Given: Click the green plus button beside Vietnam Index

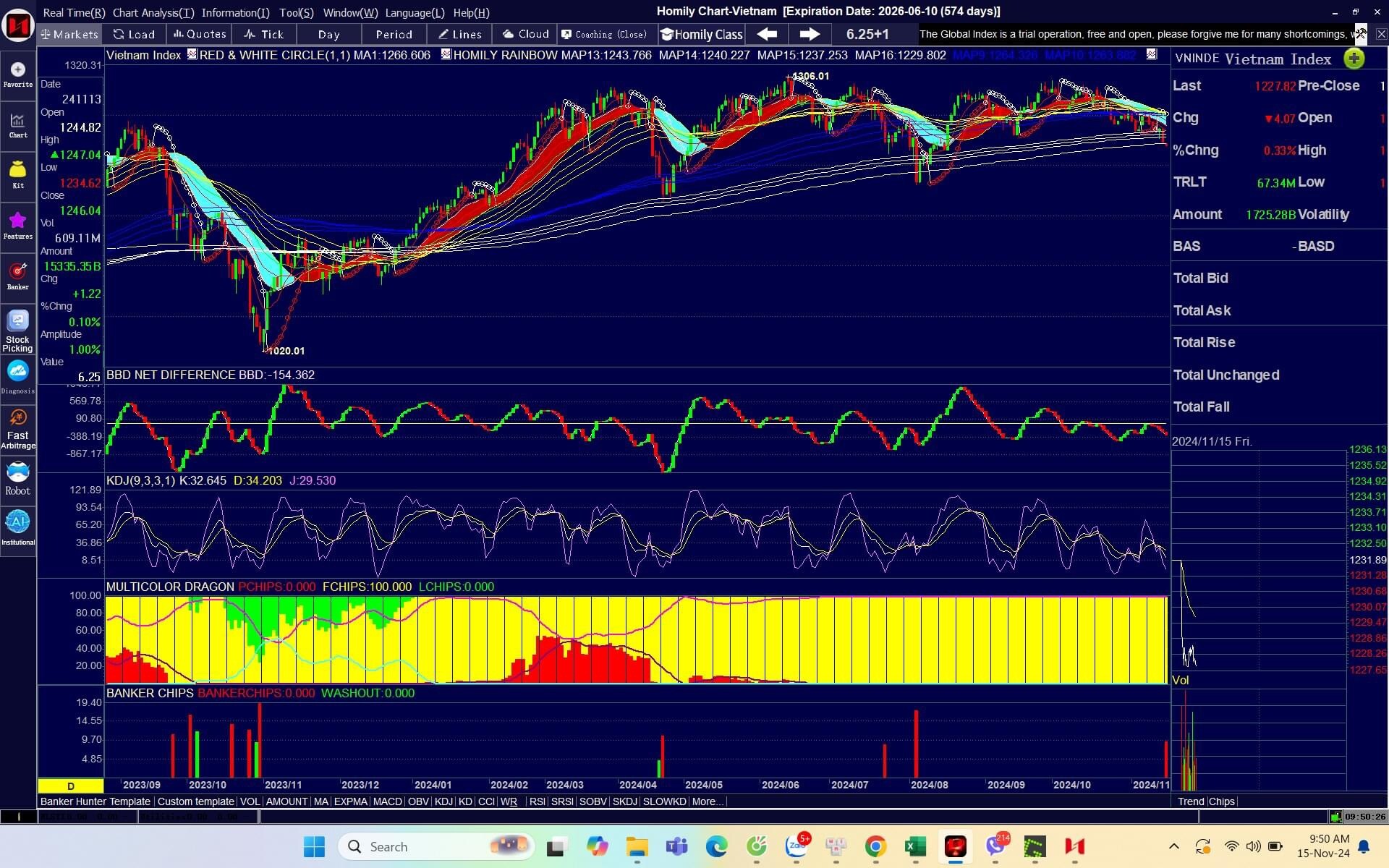Looking at the screenshot, I should (x=1354, y=59).
